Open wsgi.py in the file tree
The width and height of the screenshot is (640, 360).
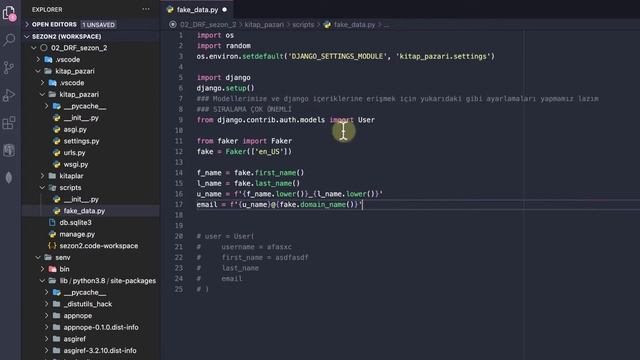click(76, 164)
